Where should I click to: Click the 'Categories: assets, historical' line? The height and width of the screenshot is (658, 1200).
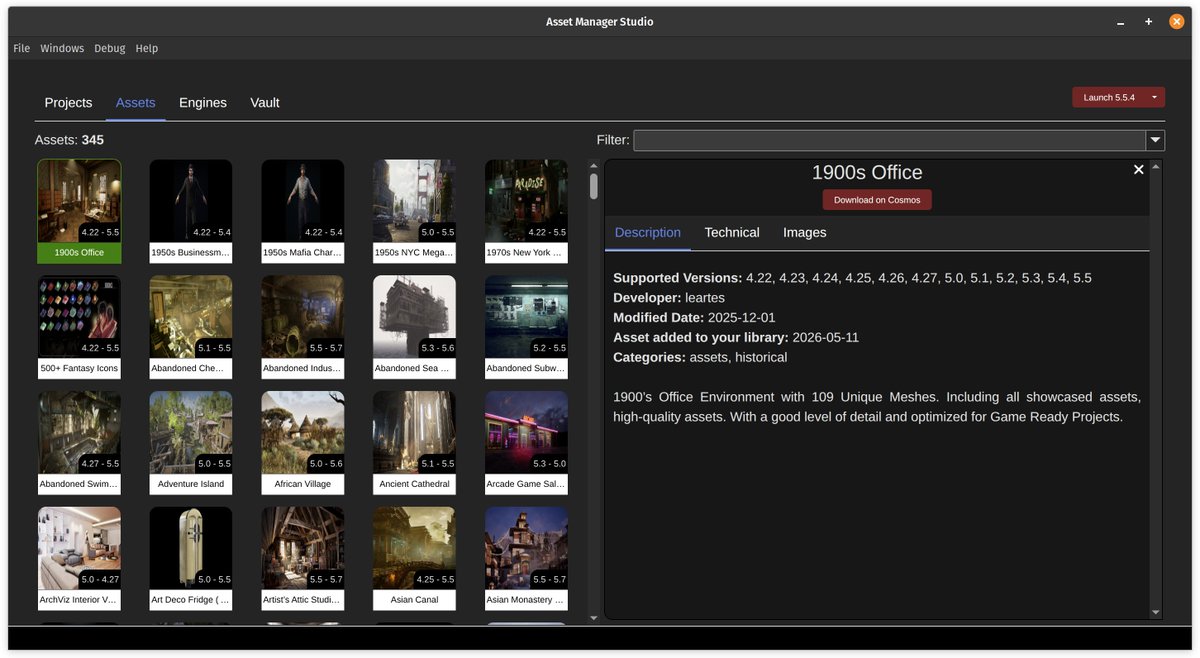click(700, 357)
